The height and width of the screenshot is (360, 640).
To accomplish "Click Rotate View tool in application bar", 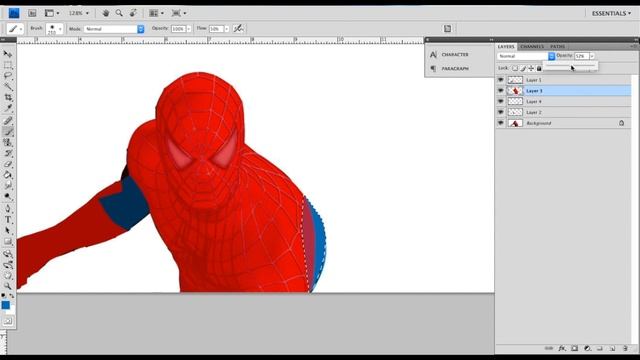I will pos(133,13).
